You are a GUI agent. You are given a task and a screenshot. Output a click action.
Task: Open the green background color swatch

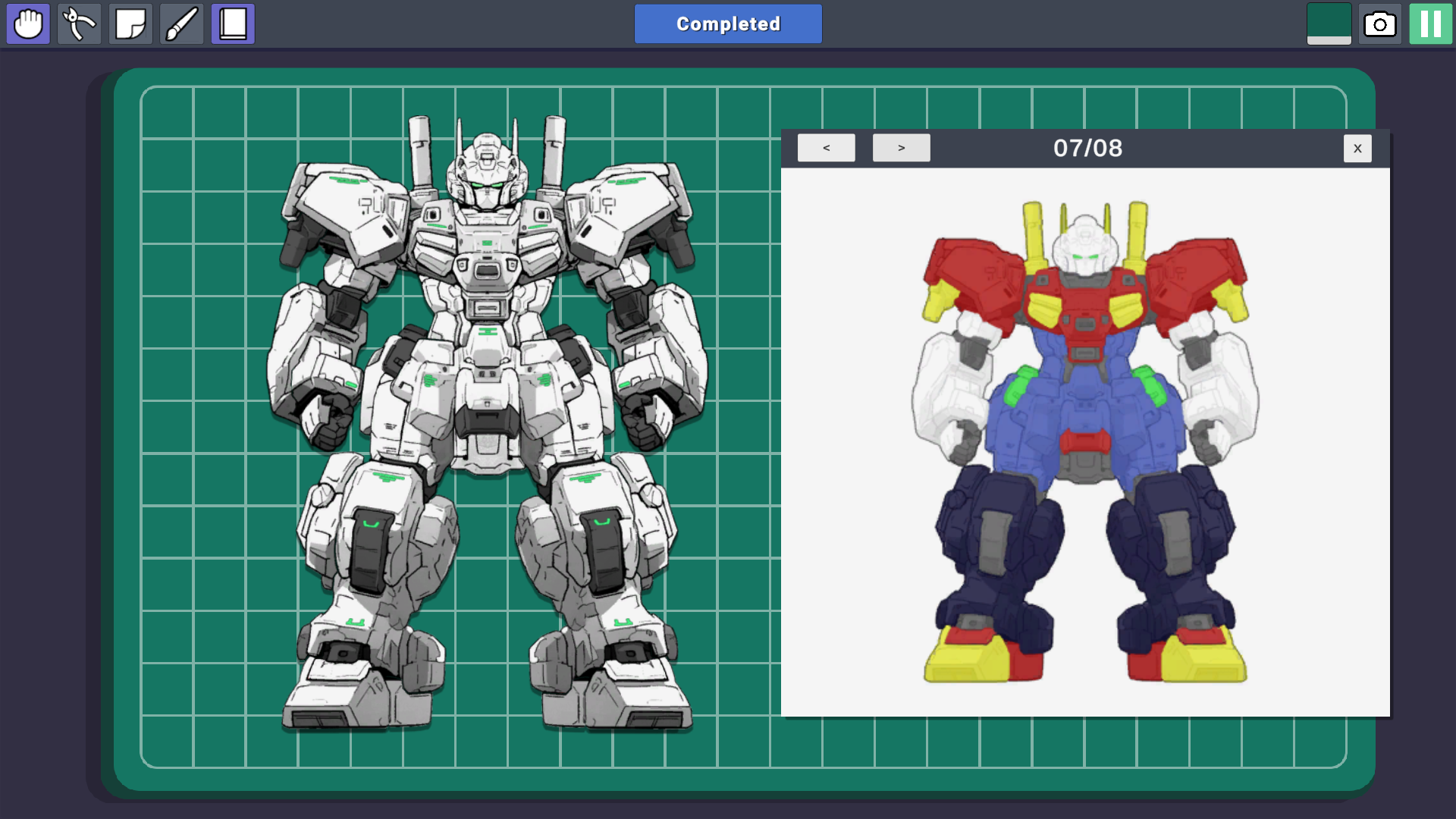coord(1329,24)
